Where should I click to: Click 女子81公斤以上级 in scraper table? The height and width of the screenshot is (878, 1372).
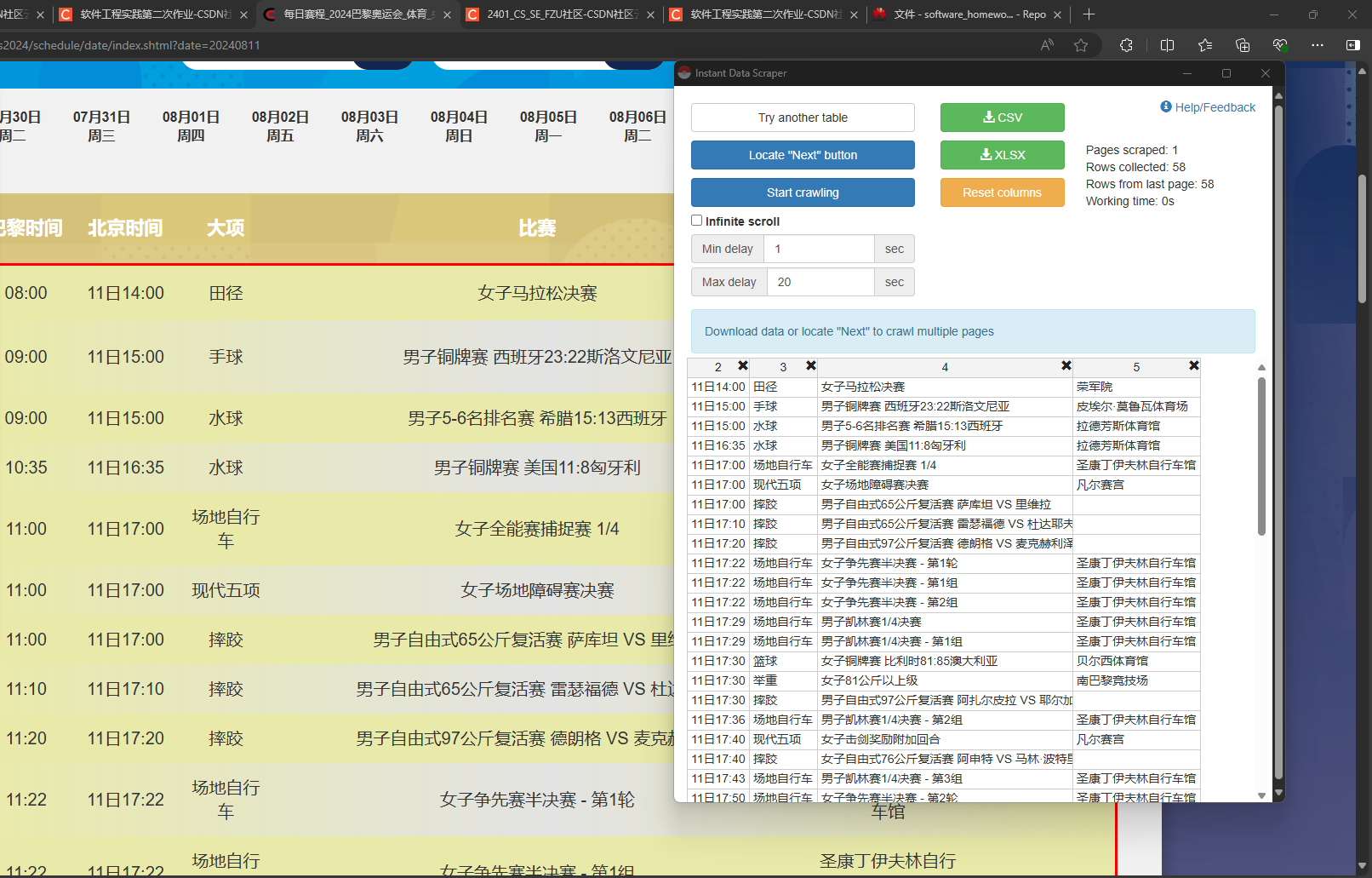tap(945, 680)
